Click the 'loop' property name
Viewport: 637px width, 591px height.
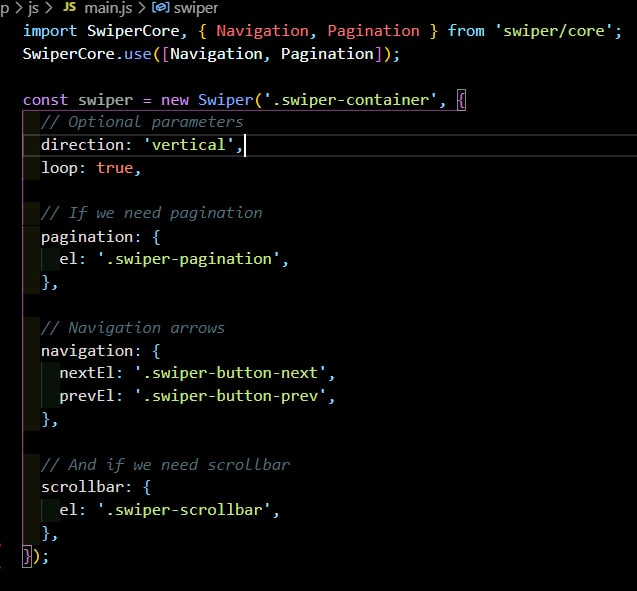tap(59, 168)
